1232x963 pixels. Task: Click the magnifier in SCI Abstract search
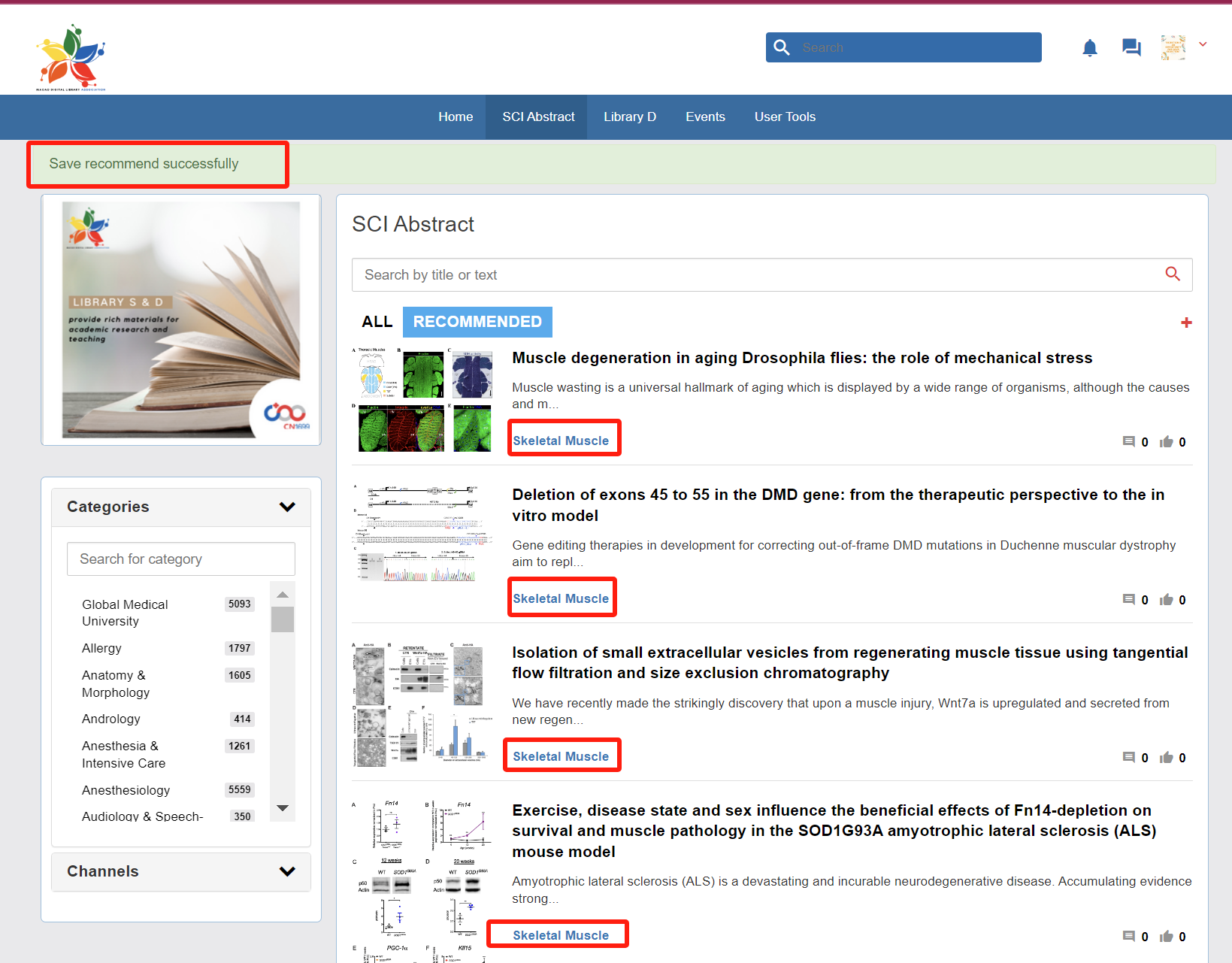[x=1172, y=274]
